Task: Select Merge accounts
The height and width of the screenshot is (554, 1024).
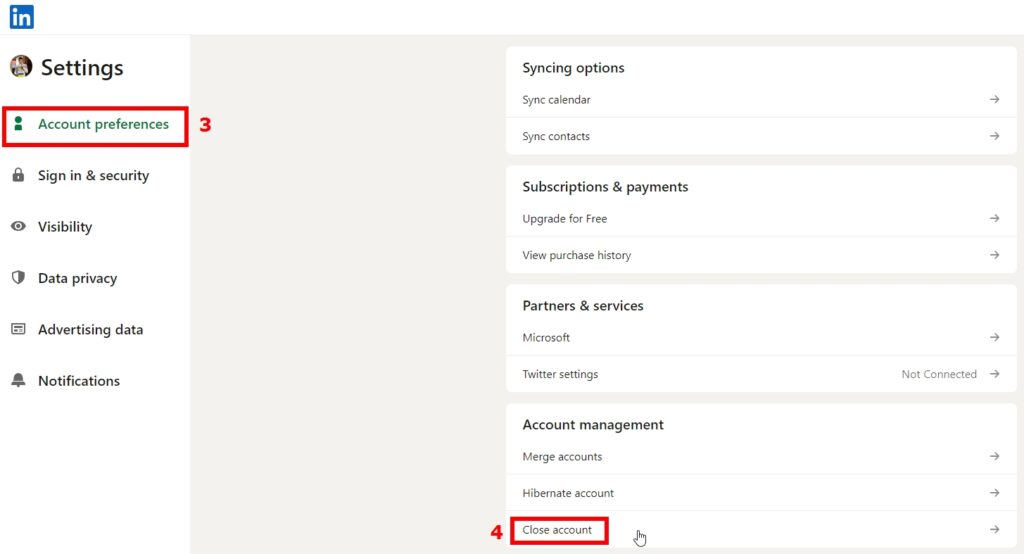Action: click(x=761, y=456)
